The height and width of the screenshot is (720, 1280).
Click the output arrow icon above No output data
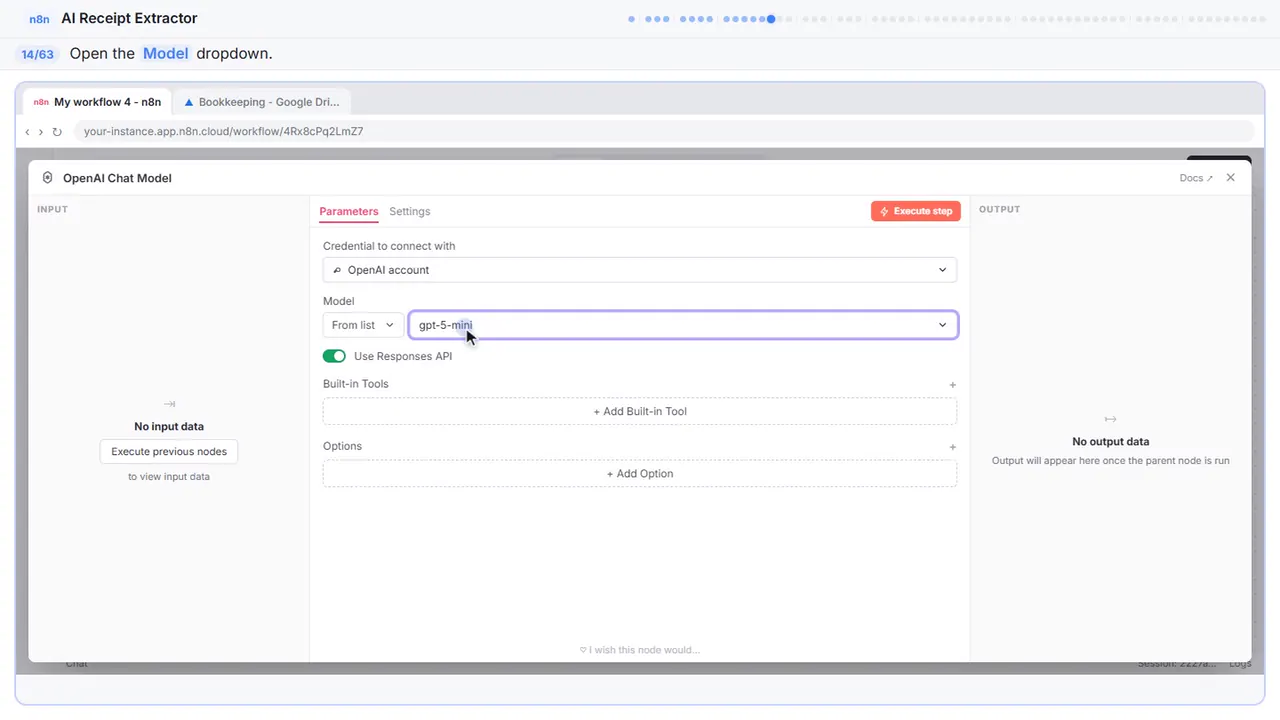[1110, 419]
